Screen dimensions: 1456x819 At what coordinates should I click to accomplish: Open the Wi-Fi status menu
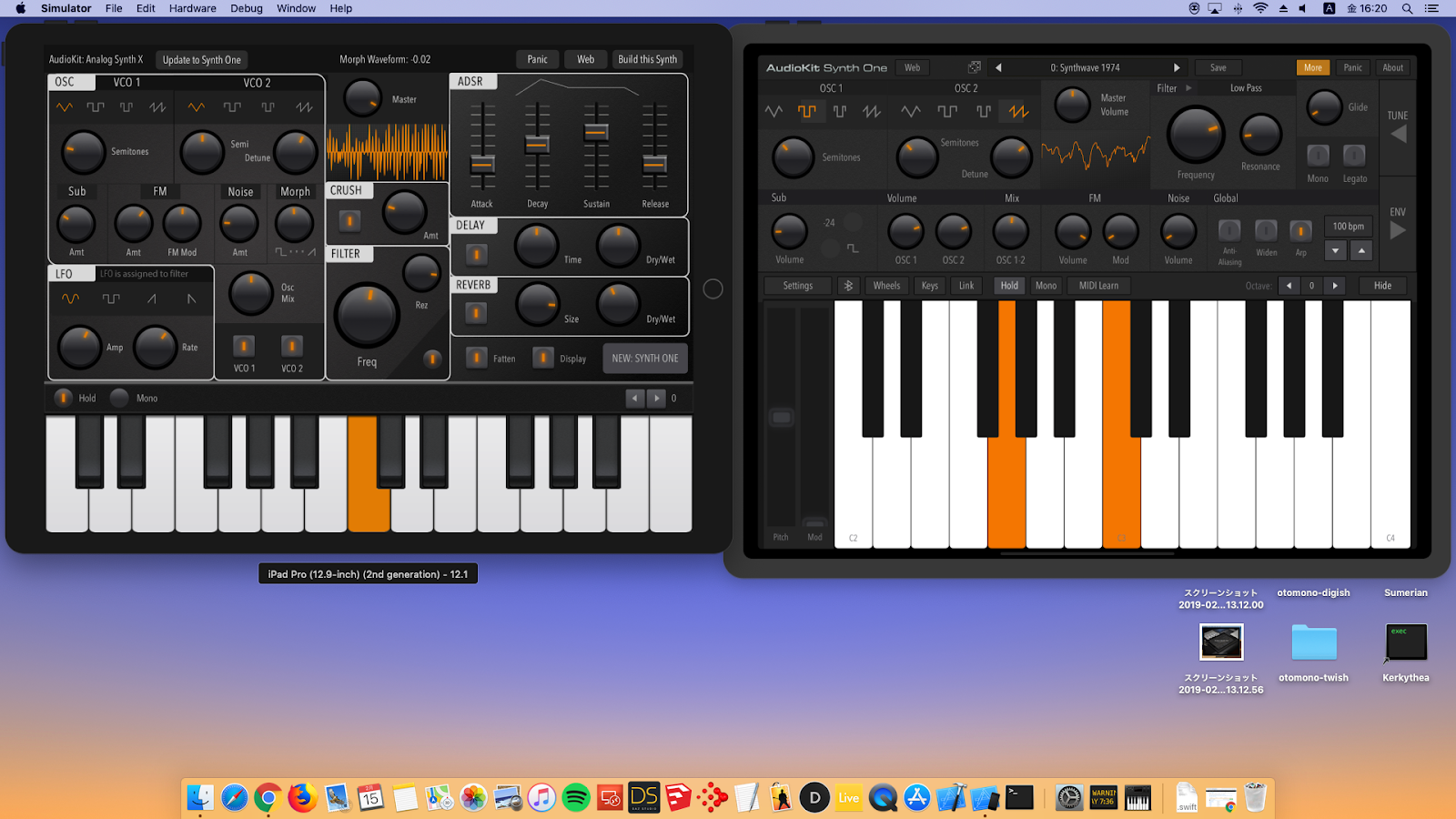point(1260,8)
